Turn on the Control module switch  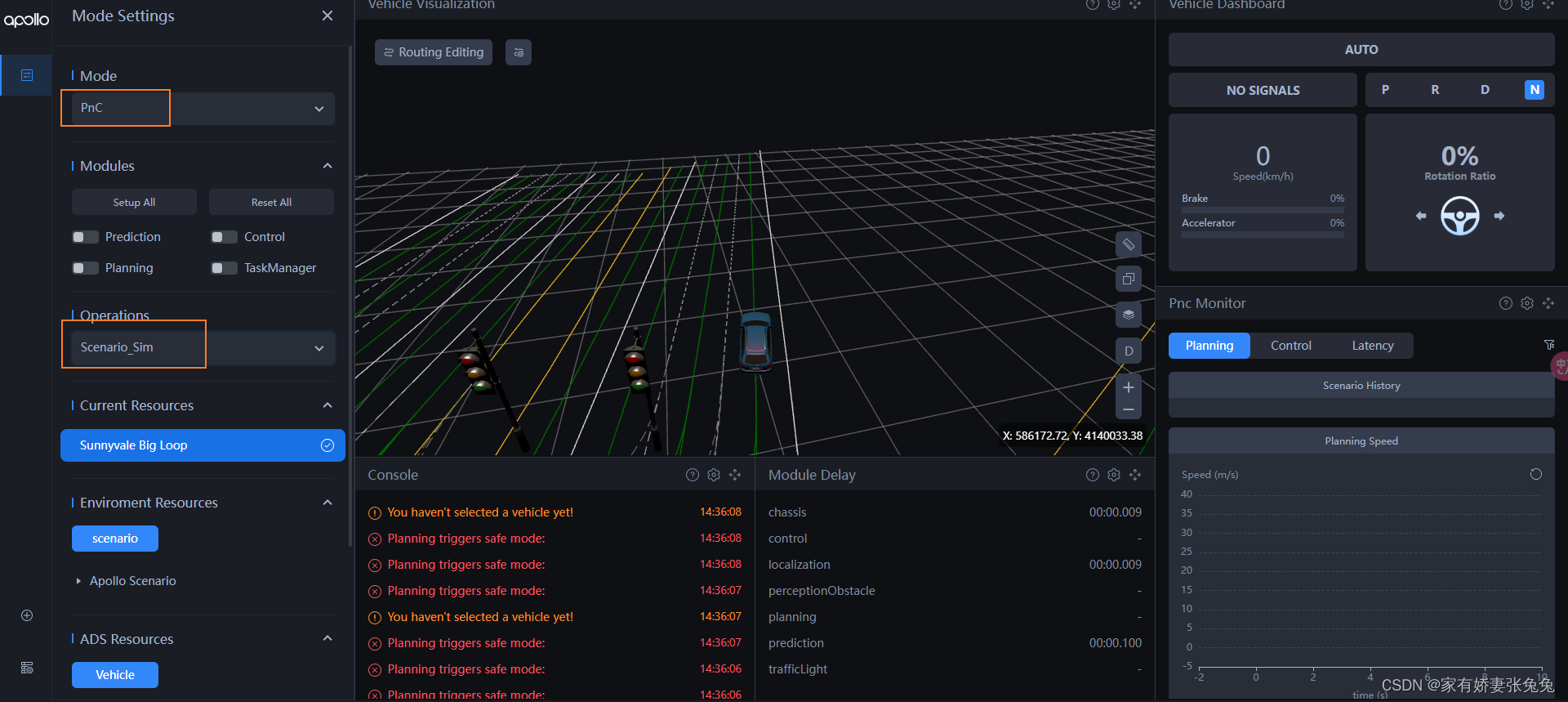[x=224, y=237]
